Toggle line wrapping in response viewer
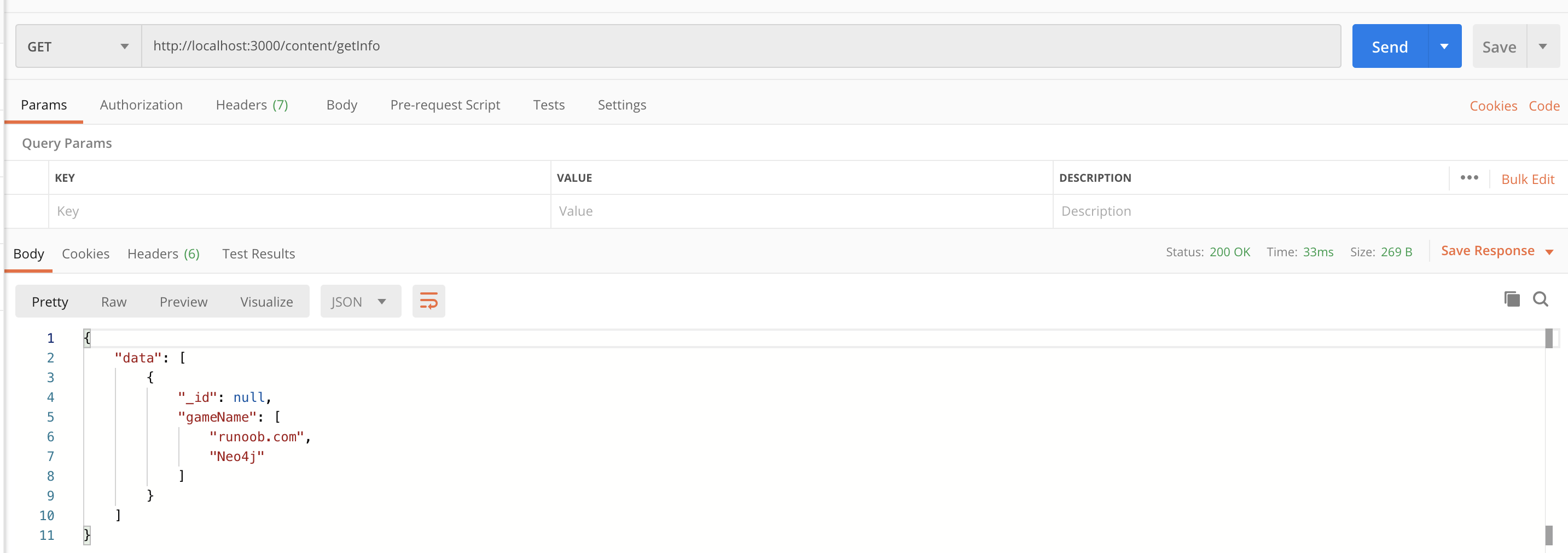Screen dimensions: 1568x553 click(x=429, y=300)
